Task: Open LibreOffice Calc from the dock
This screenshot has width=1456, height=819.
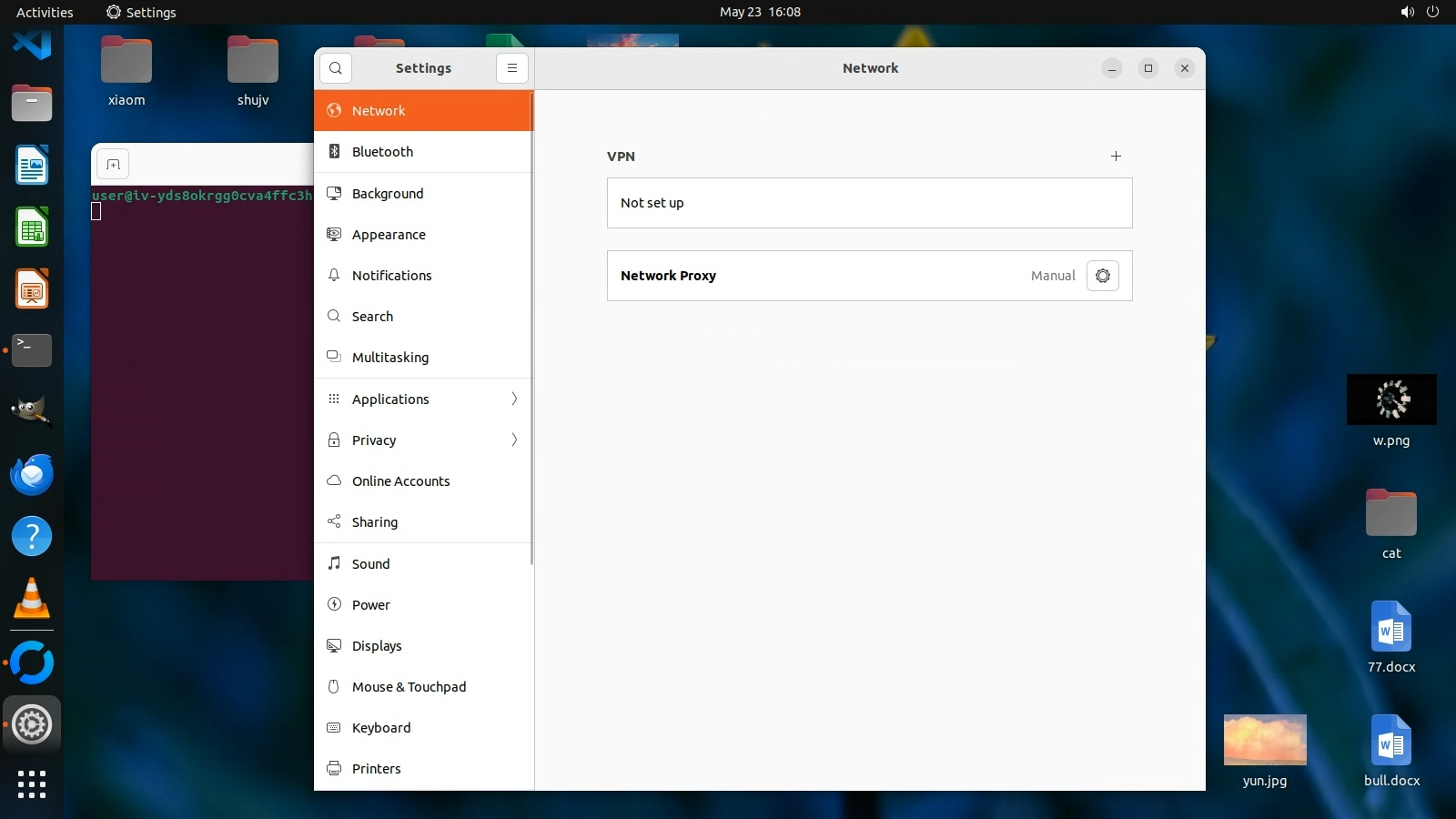Action: (32, 227)
